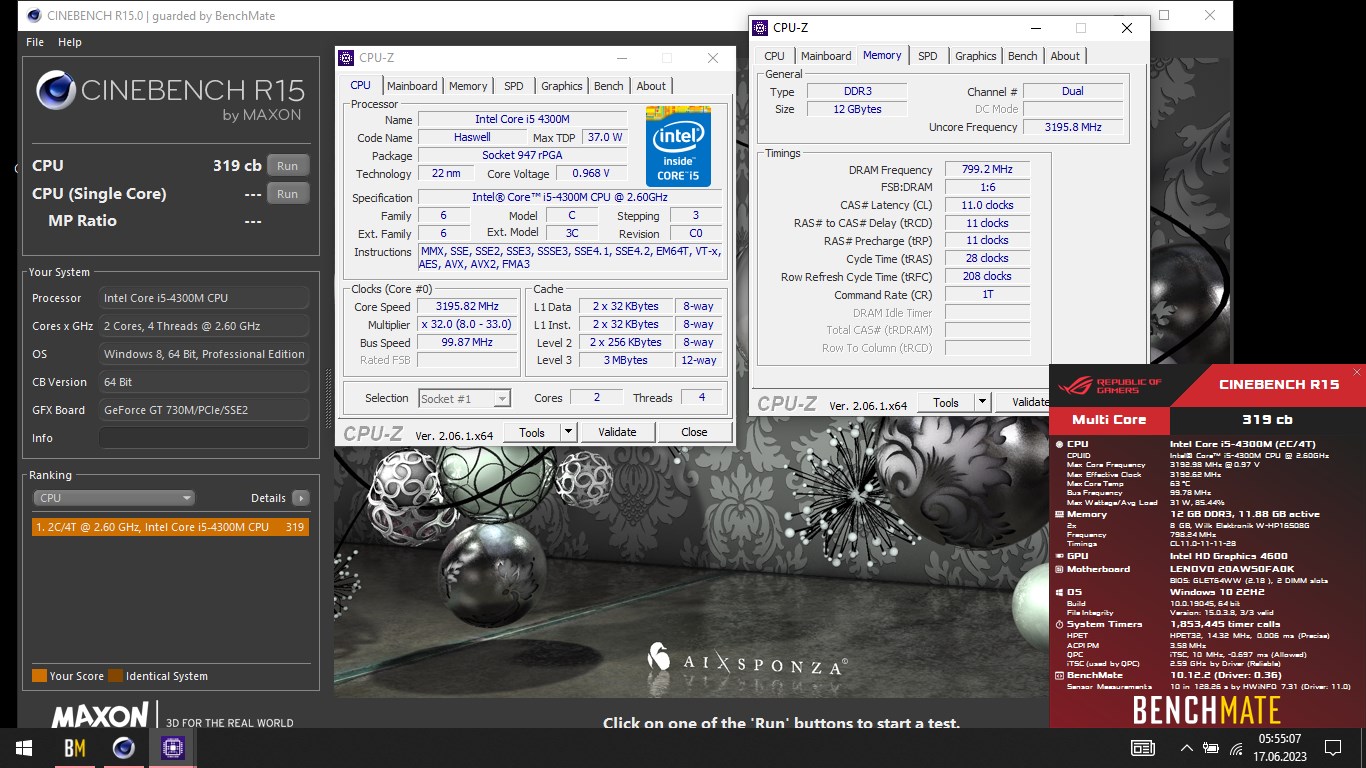Open Bench tab in left CPU-Z
The width and height of the screenshot is (1366, 768).
[609, 86]
